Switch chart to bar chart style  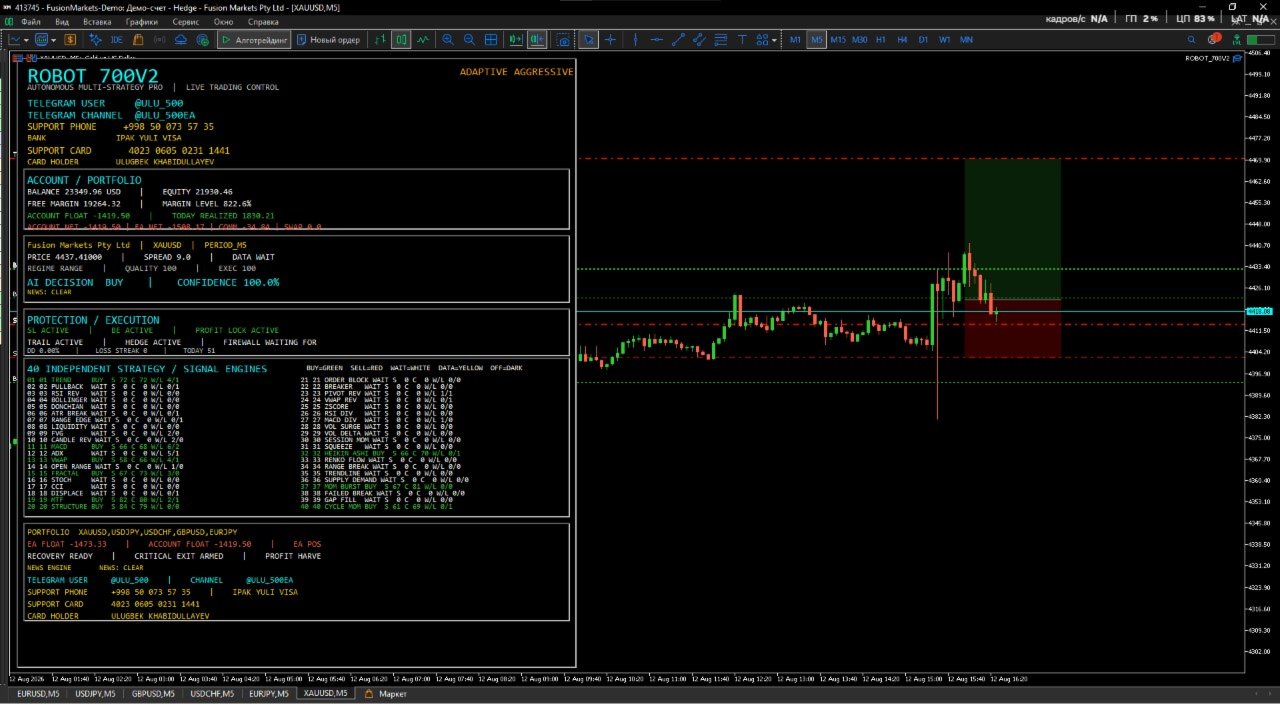pyautogui.click(x=380, y=40)
